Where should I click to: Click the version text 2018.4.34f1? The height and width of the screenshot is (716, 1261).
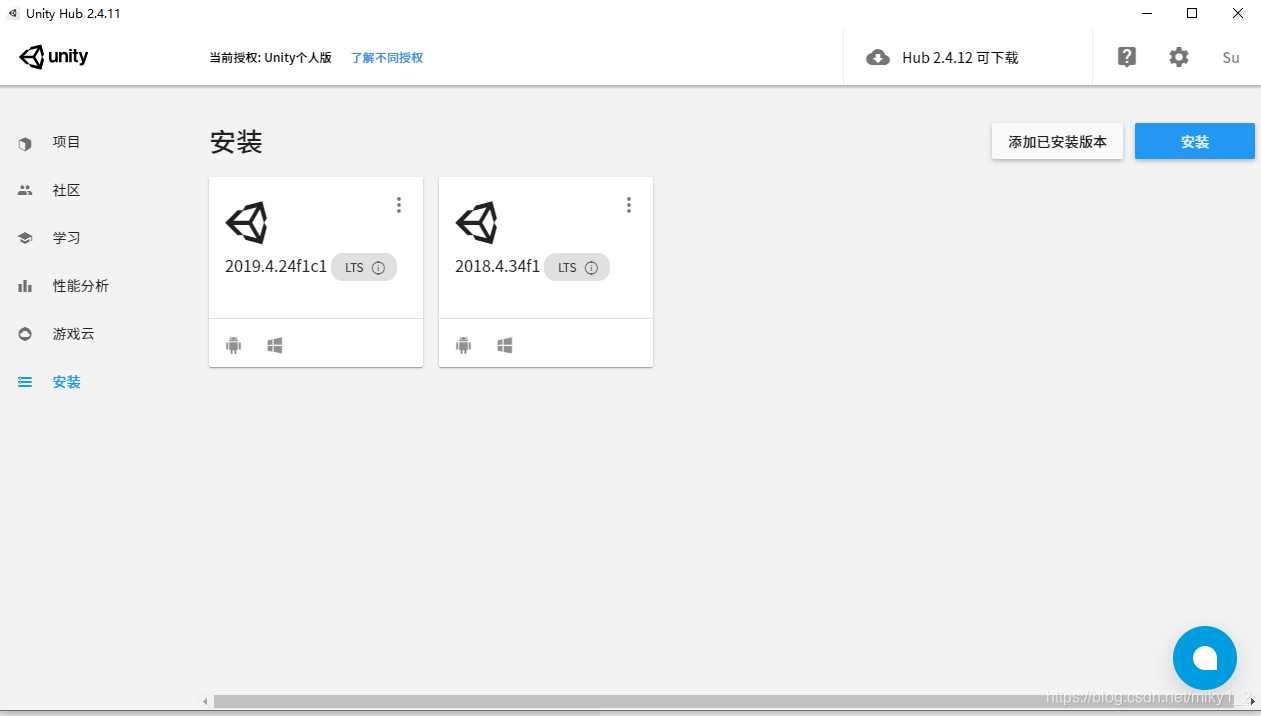(x=497, y=267)
